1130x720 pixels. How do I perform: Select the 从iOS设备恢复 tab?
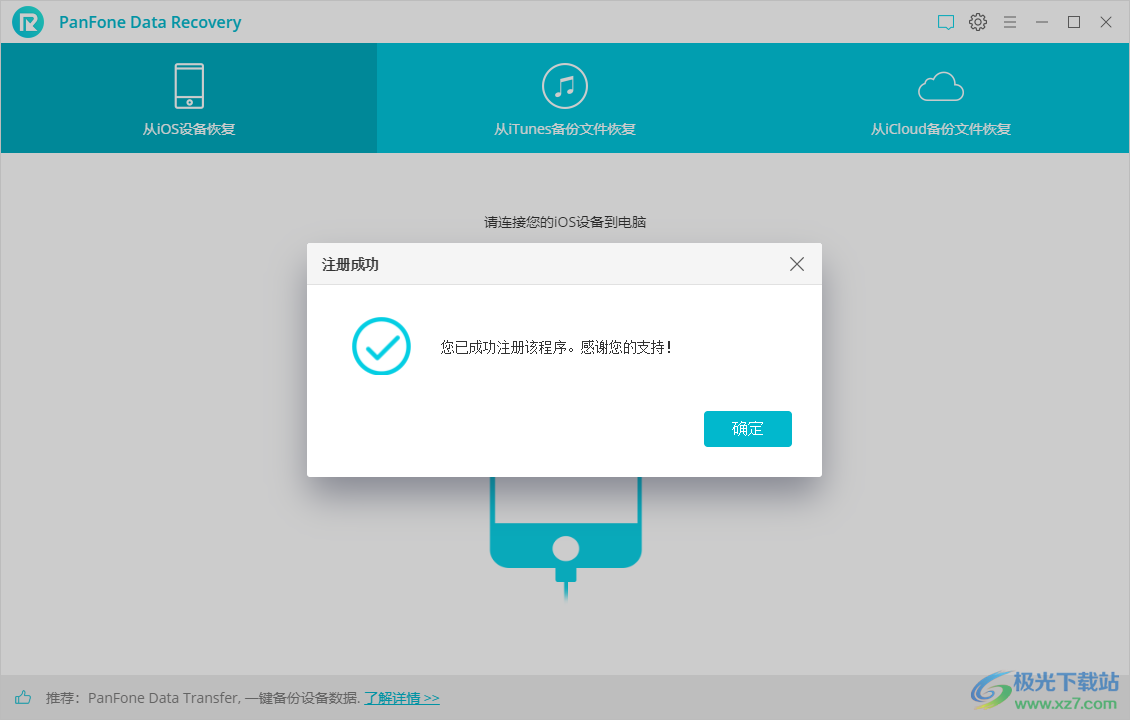pos(189,98)
